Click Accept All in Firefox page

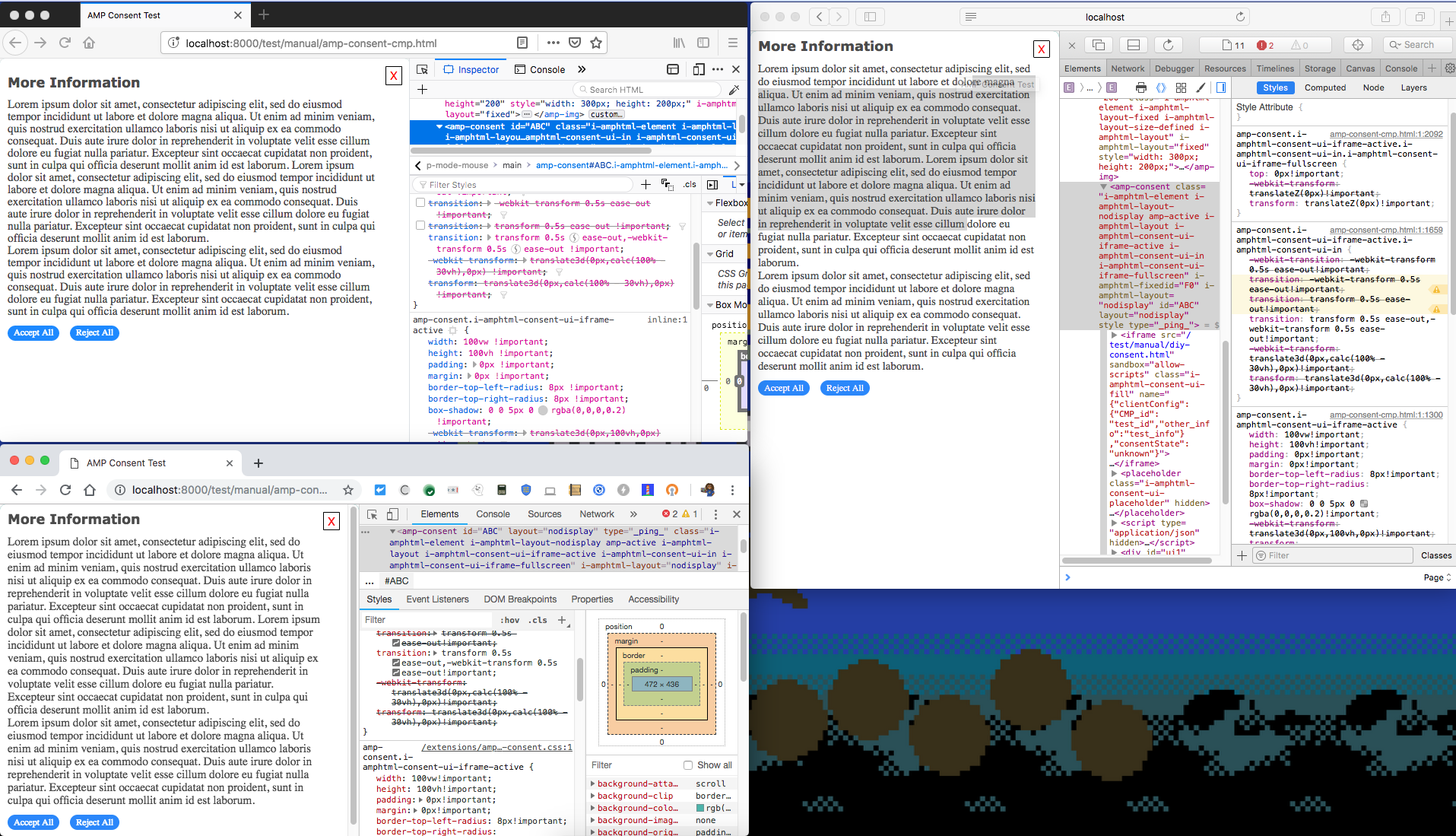(33, 333)
